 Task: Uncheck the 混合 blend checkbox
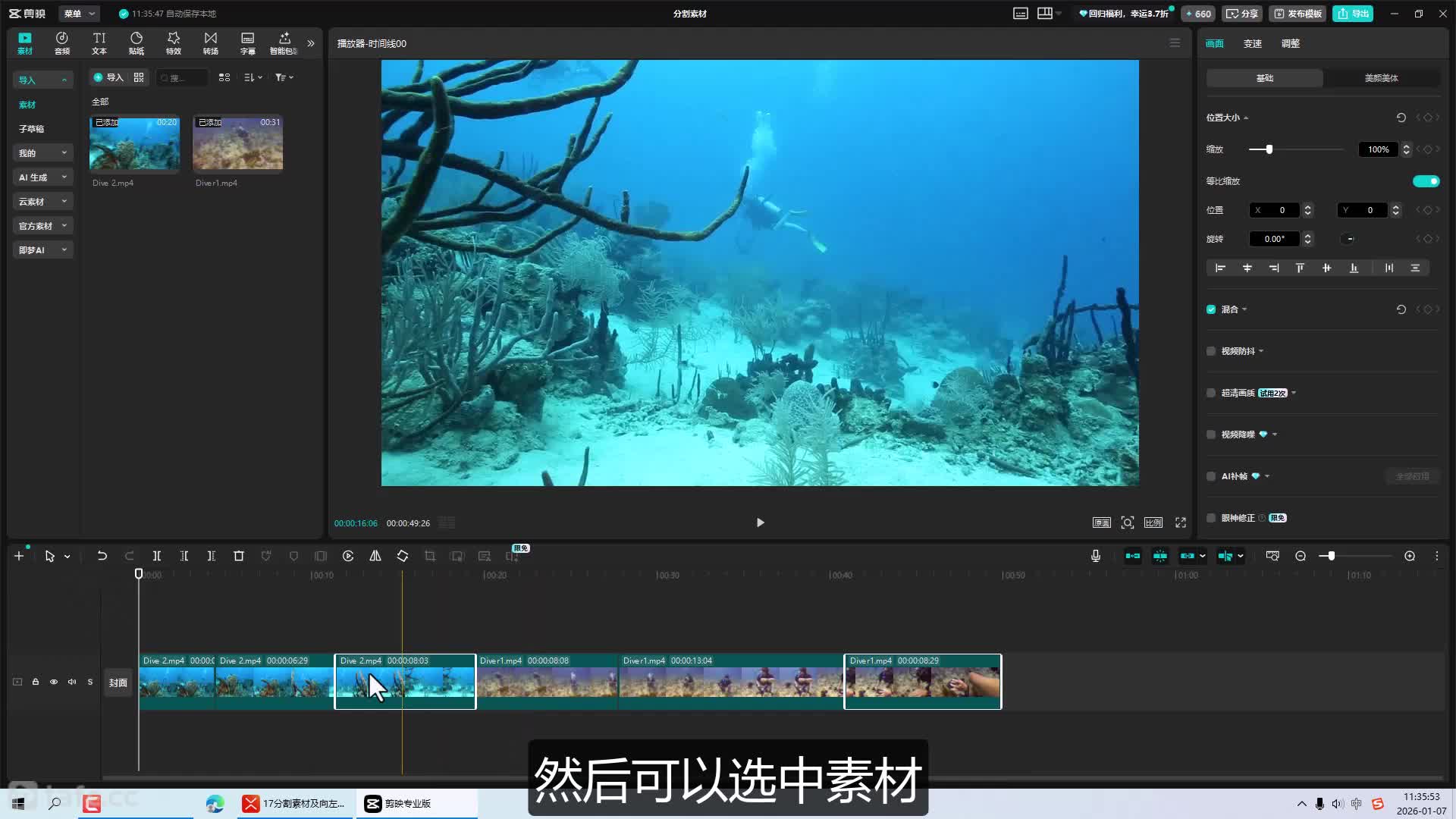click(1211, 309)
